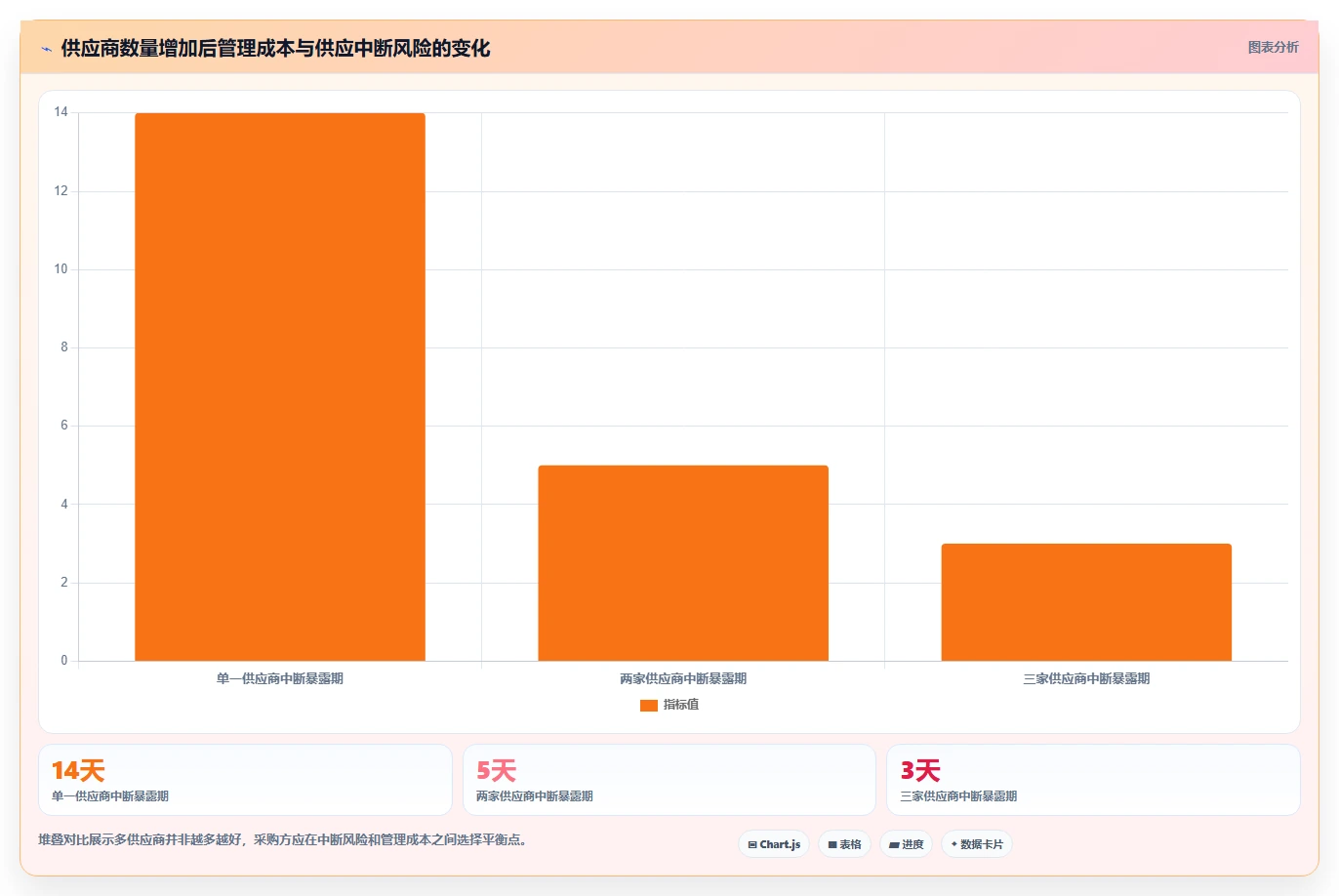Click the chart title 供应商数量增加后管理成本与供应中断风险的变化
Image resolution: width=1339 pixels, height=896 pixels.
coord(275,48)
